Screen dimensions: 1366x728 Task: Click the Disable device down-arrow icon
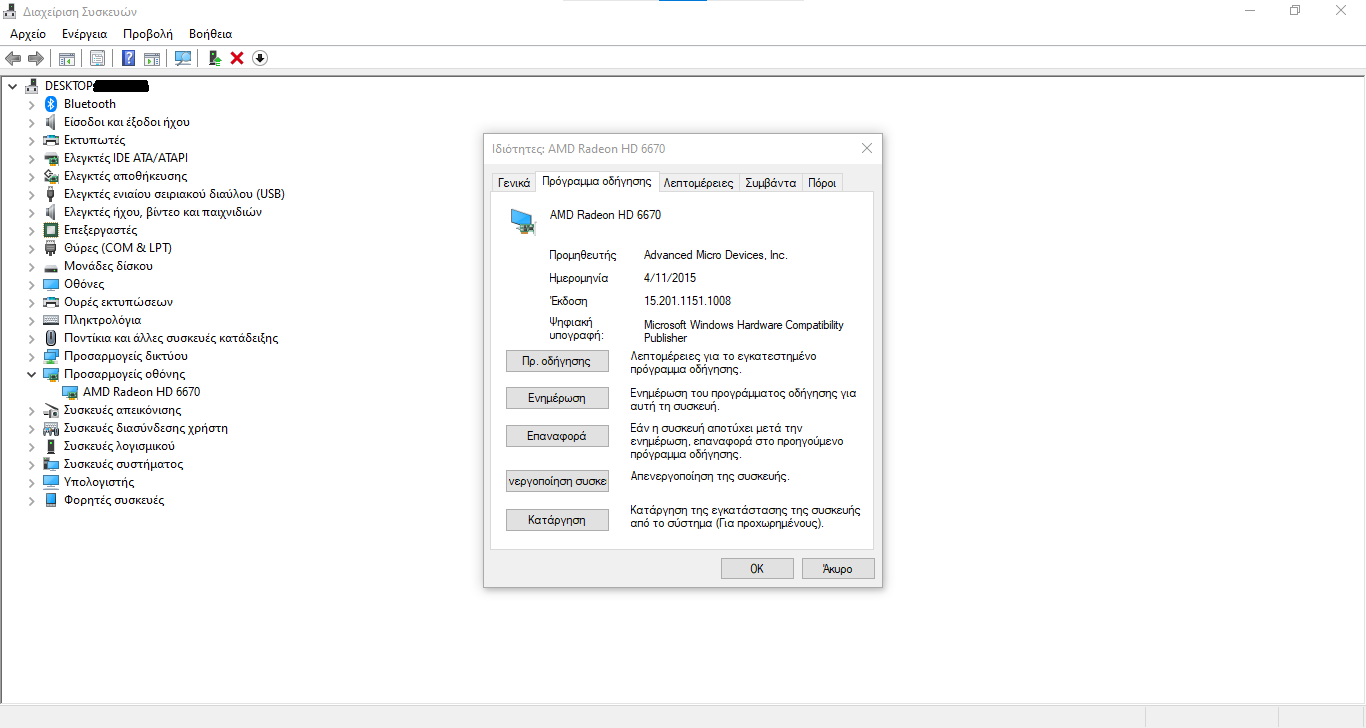[260, 58]
